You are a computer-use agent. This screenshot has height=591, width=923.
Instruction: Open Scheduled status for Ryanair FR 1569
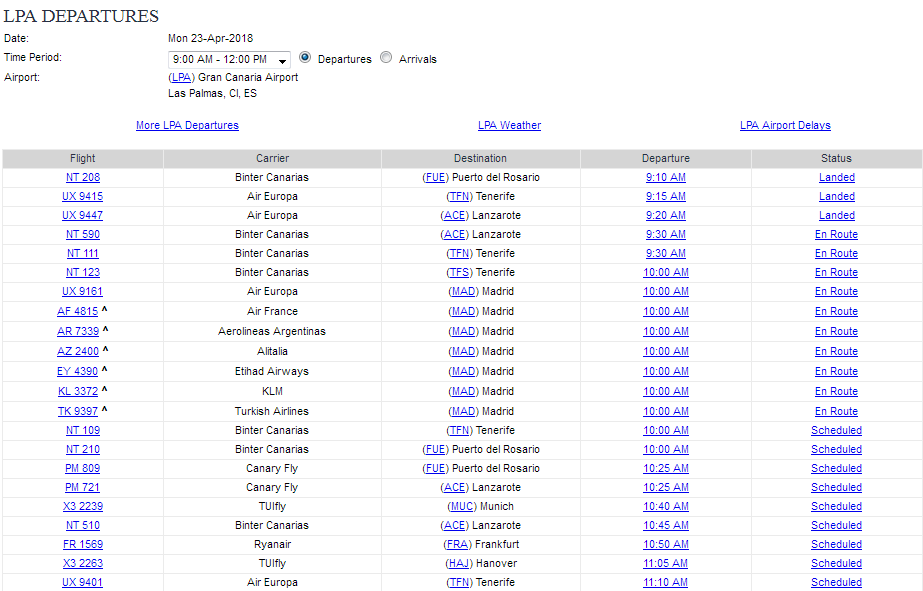[839, 544]
